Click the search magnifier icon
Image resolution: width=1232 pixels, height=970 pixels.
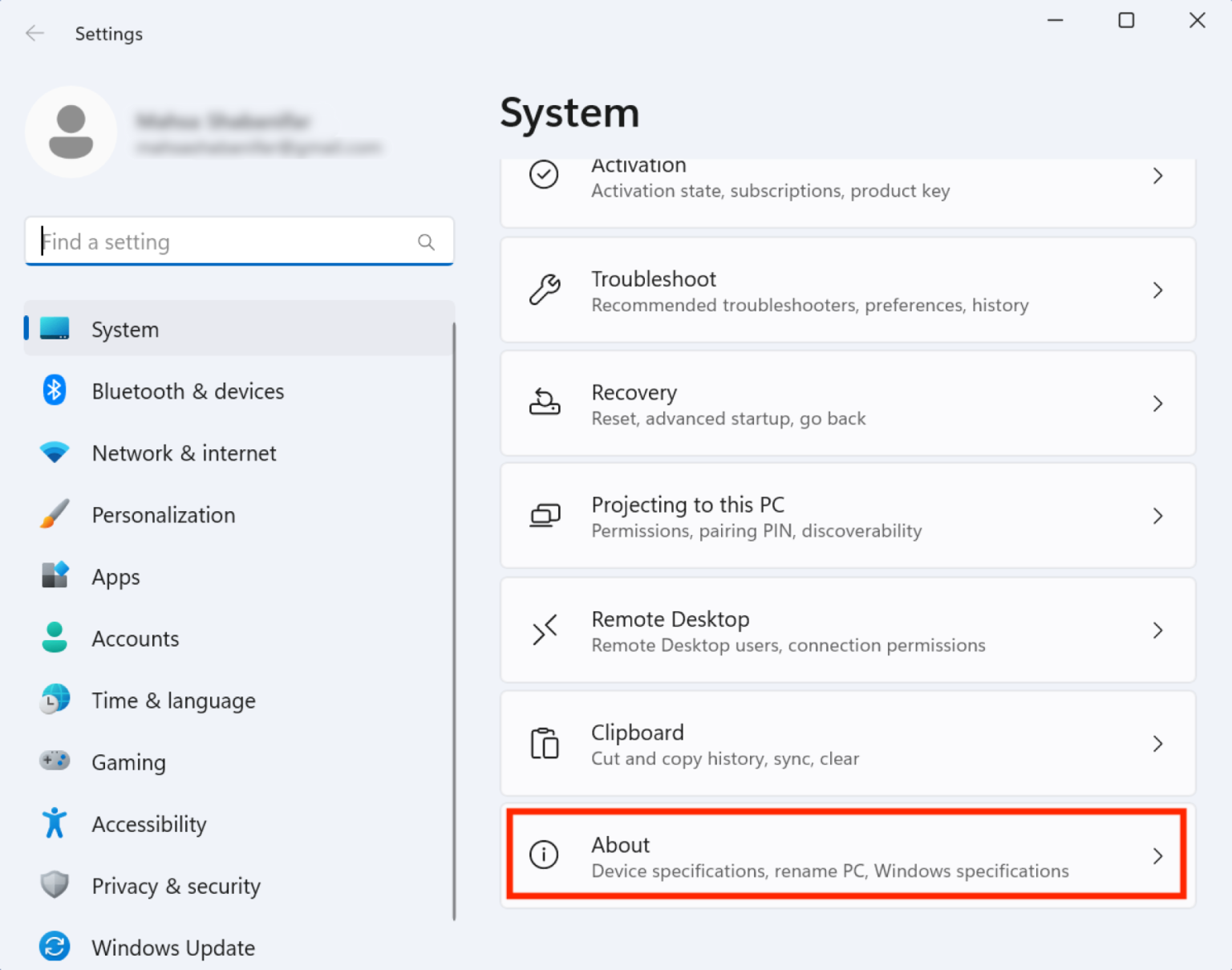[x=426, y=241]
